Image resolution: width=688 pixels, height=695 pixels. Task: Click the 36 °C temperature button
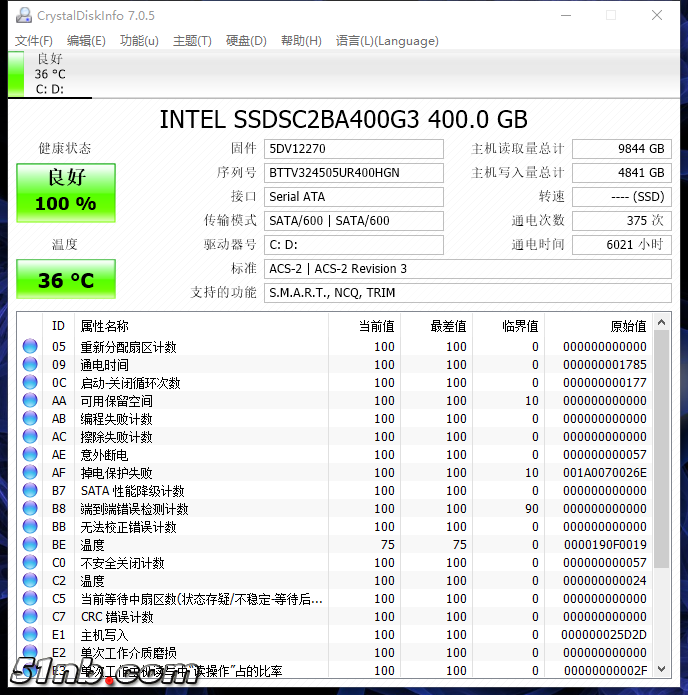pyautogui.click(x=66, y=280)
